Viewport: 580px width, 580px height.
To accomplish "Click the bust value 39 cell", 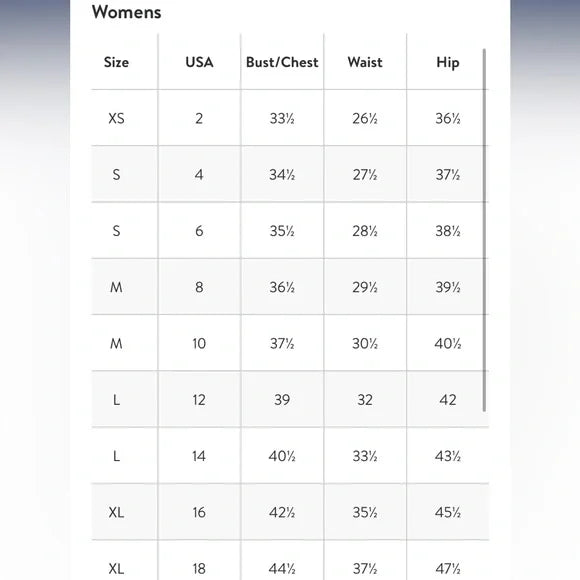I will 282,399.
